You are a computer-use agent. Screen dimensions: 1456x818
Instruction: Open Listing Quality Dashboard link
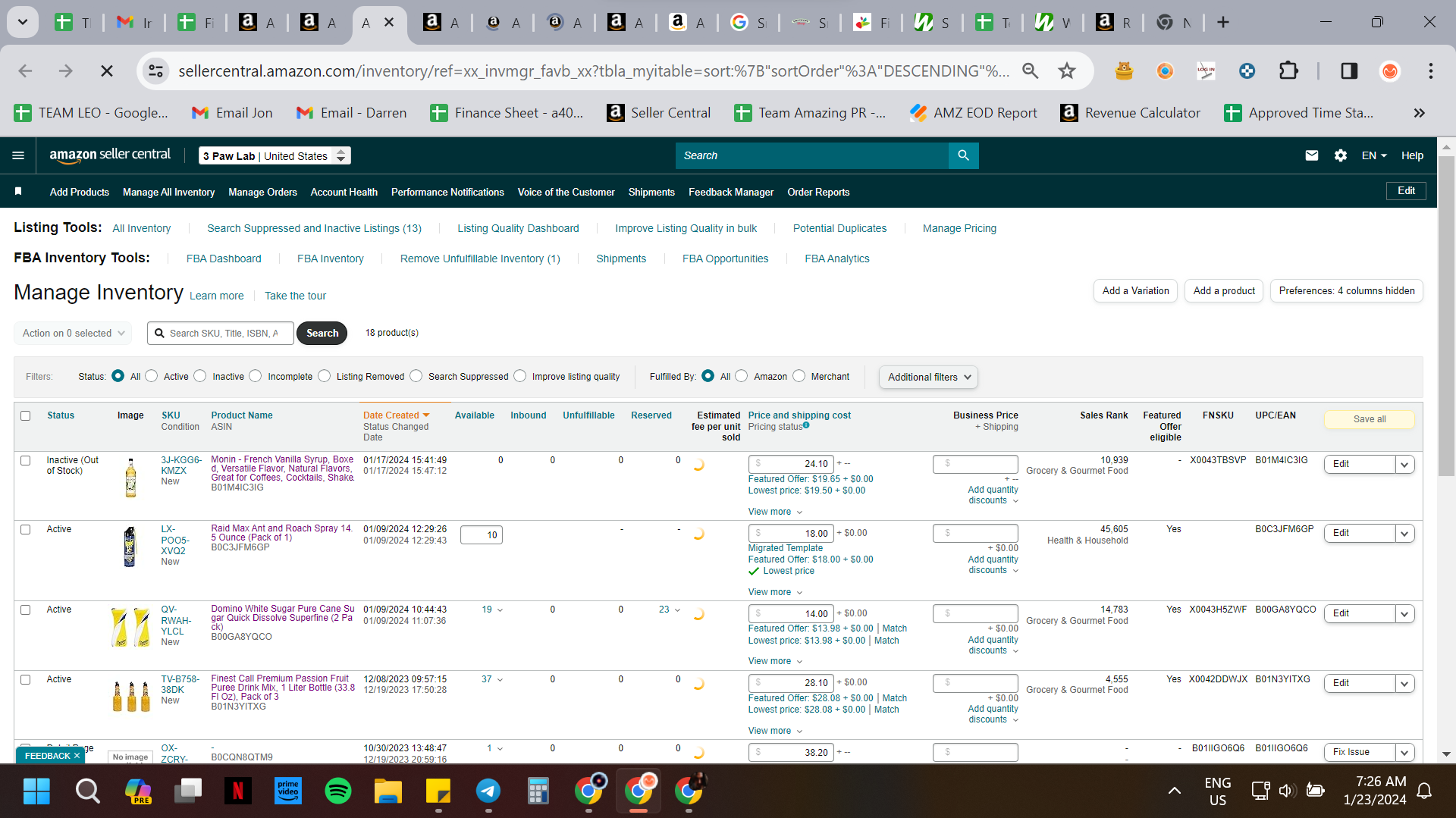[x=518, y=228]
